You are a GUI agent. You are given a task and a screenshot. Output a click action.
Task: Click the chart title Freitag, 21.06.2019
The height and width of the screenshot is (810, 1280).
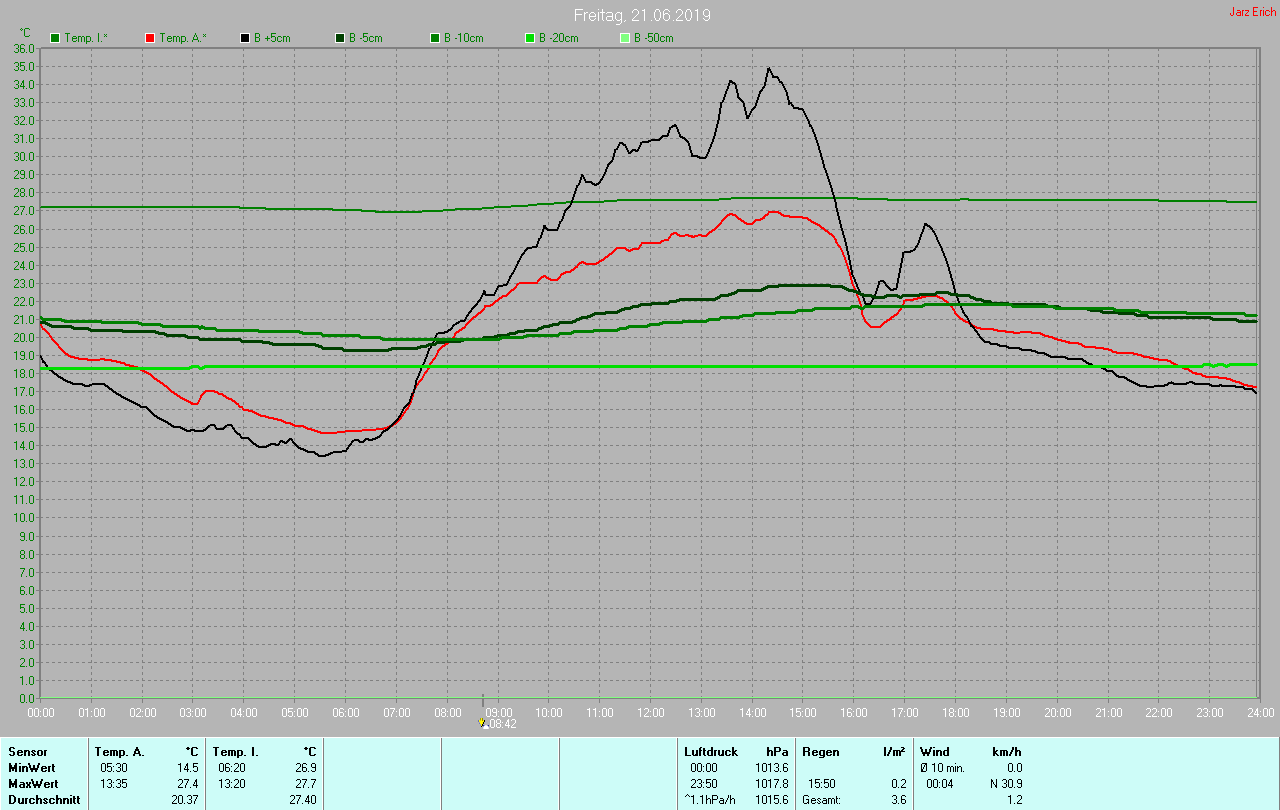[642, 16]
